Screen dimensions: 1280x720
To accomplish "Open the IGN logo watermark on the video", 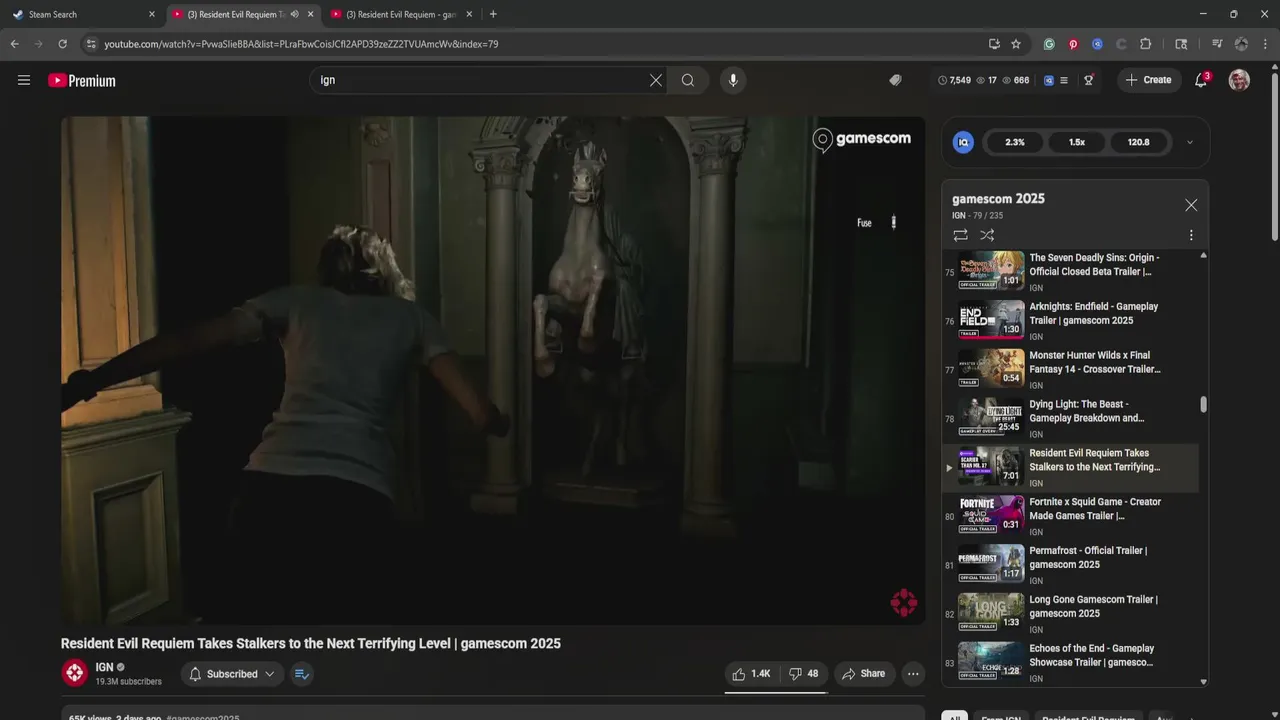I will [904, 602].
